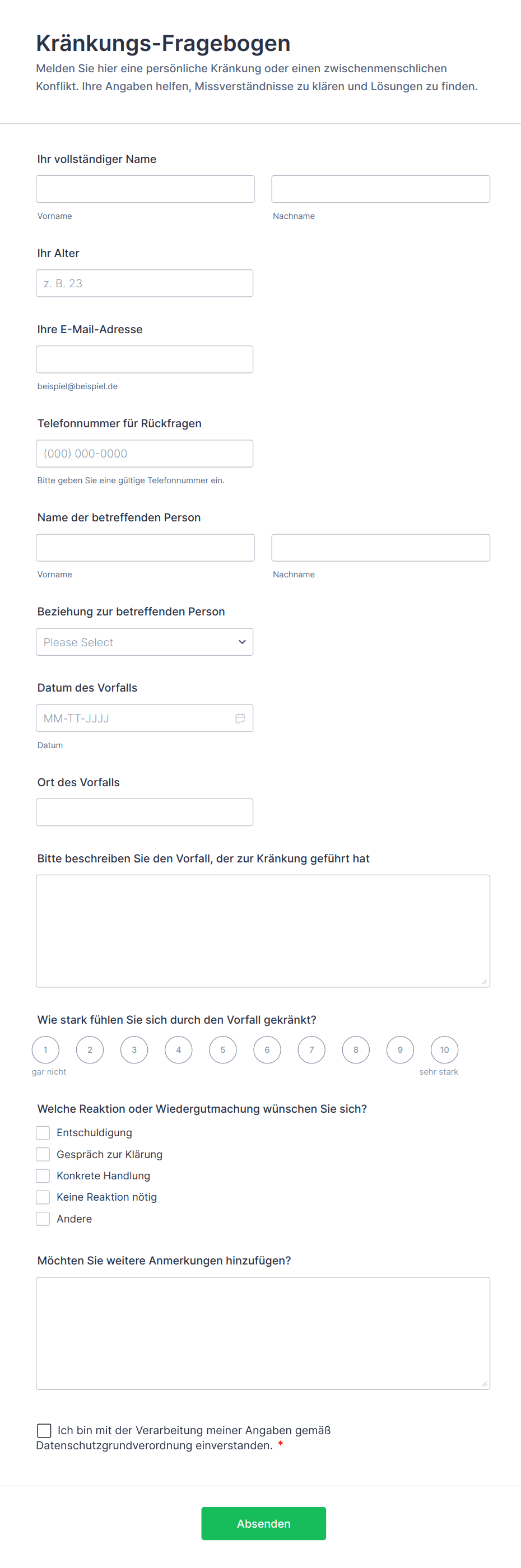Screen dimensions: 521x1568
Task: Choose rating 10 sehr stark
Action: (444, 1049)
